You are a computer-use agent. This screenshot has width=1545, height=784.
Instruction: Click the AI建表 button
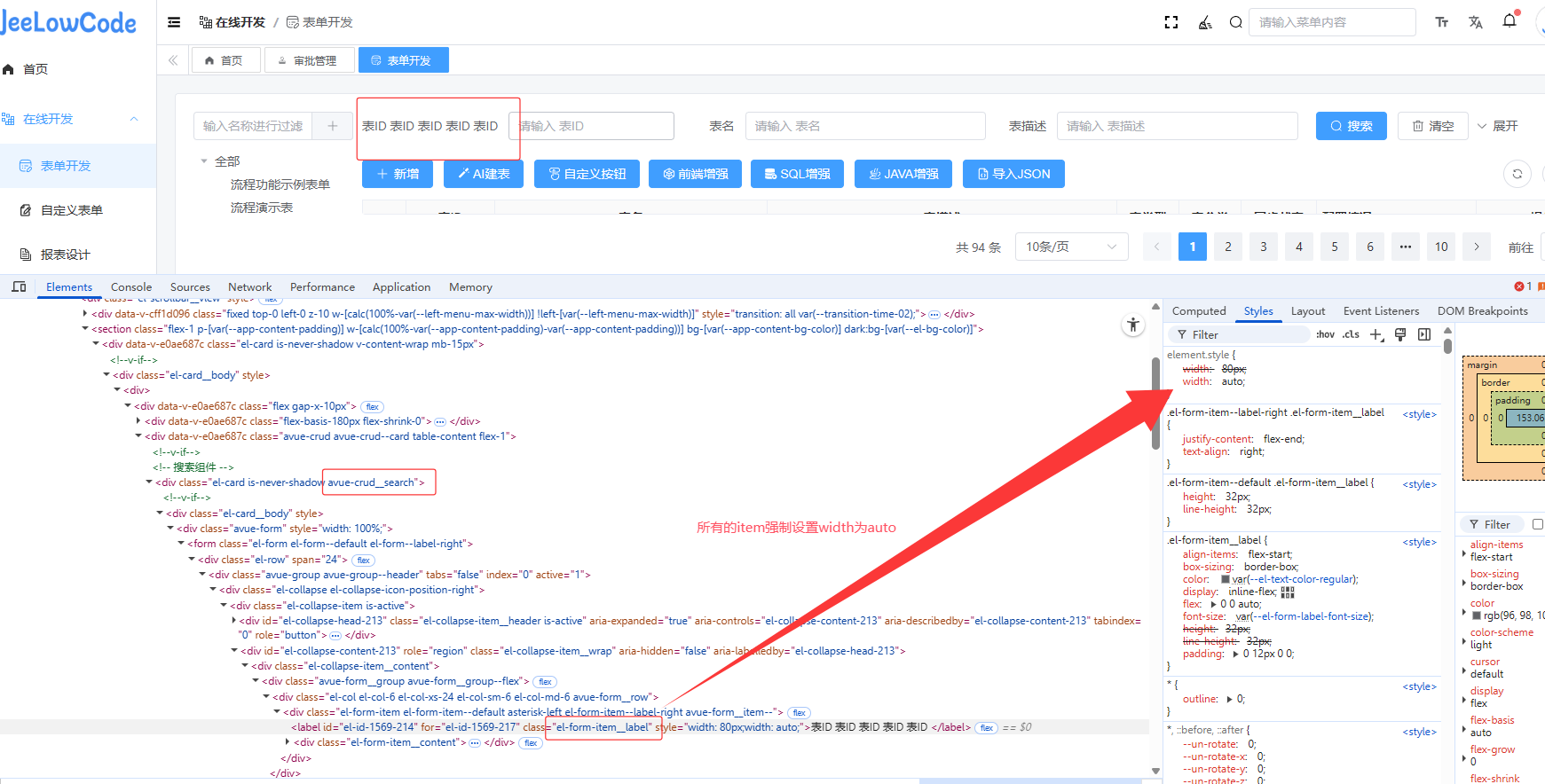pyautogui.click(x=484, y=174)
